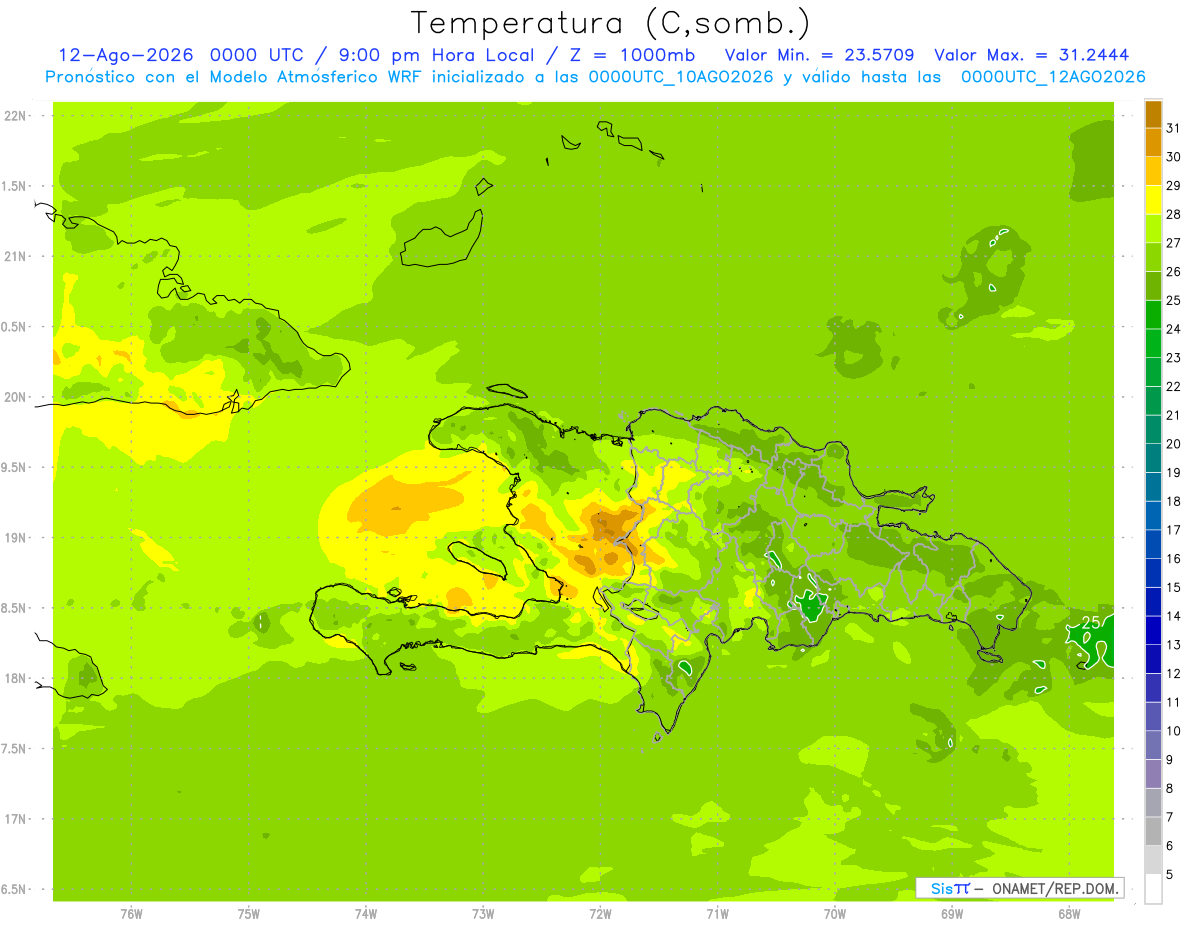Click the "72W" longitude axis label

pyautogui.click(x=600, y=914)
